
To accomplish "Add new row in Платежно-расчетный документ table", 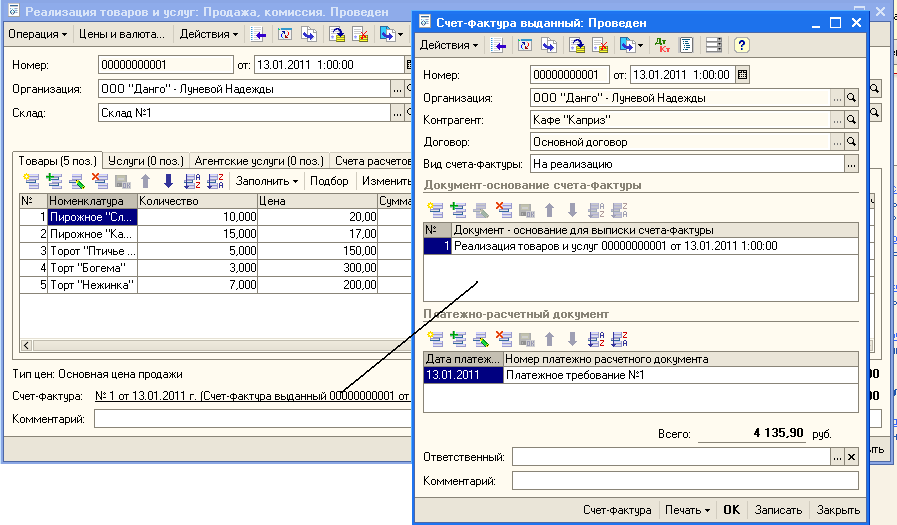I will pyautogui.click(x=434, y=338).
